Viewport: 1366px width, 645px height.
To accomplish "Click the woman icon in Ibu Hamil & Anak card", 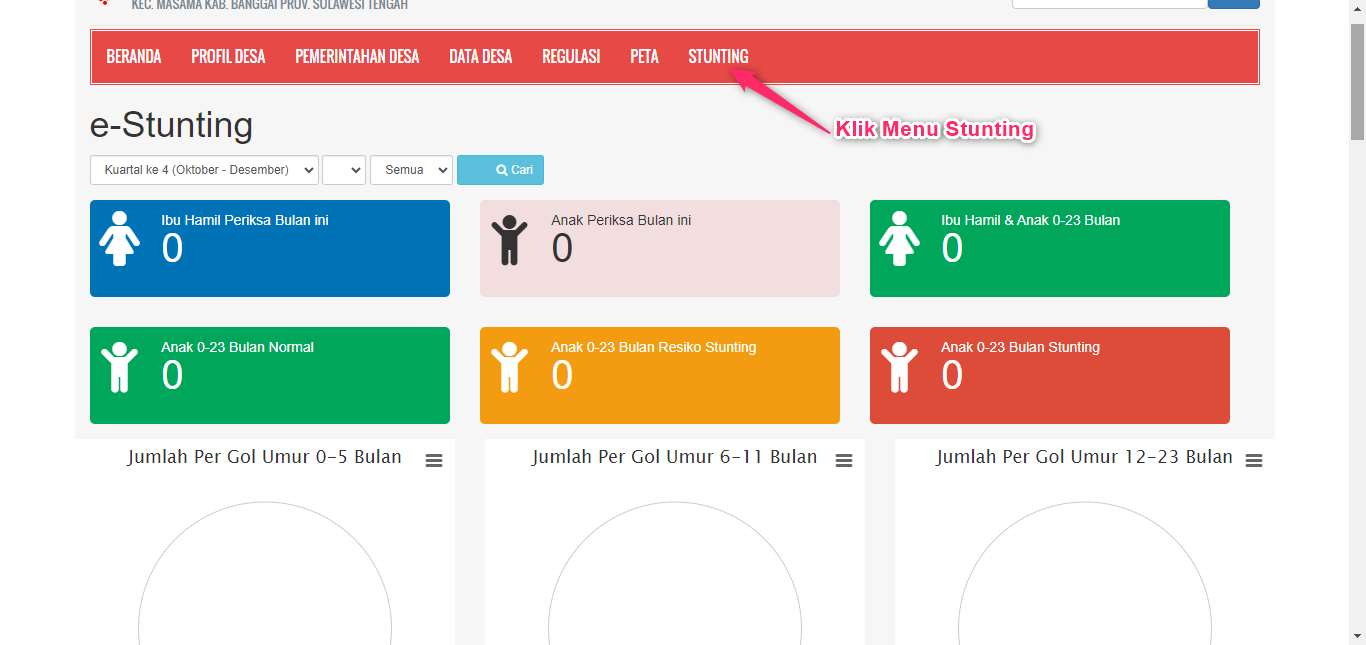I will (x=899, y=238).
